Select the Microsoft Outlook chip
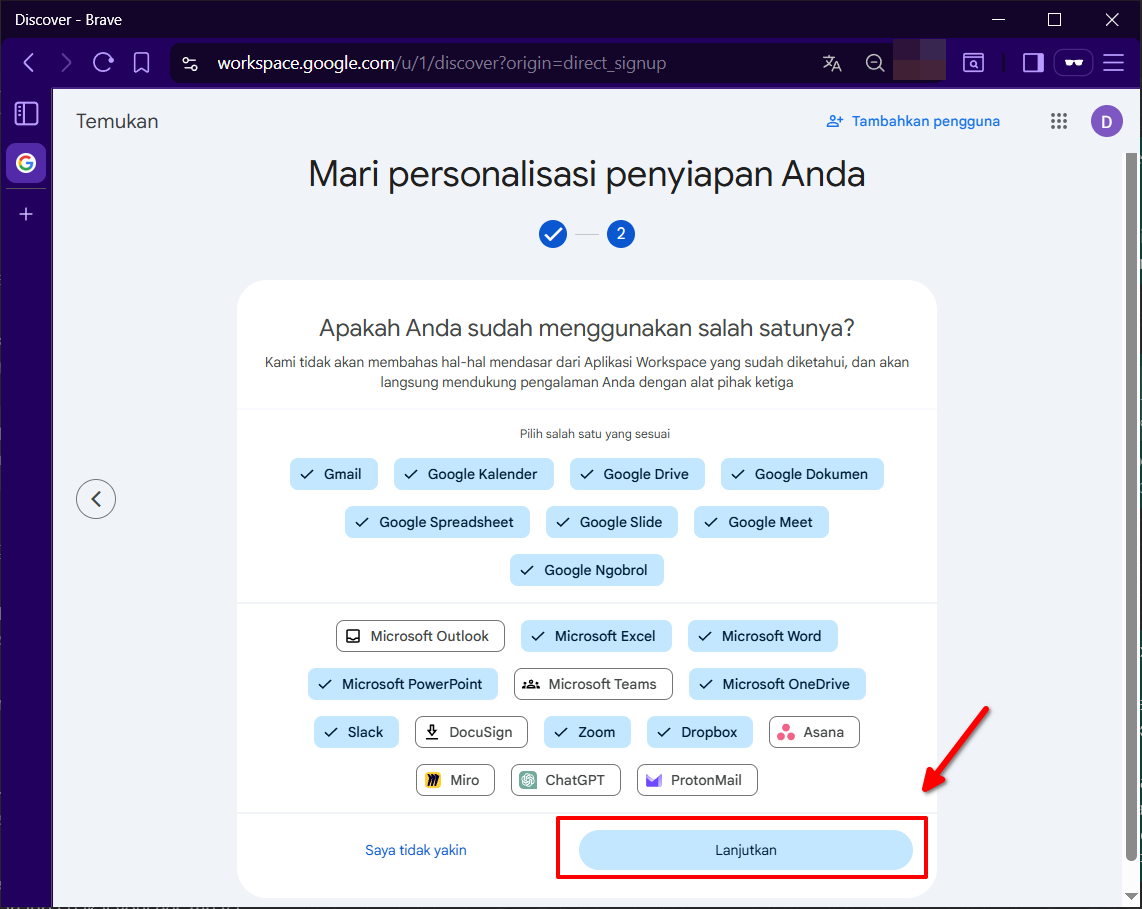This screenshot has width=1142, height=909. click(420, 636)
